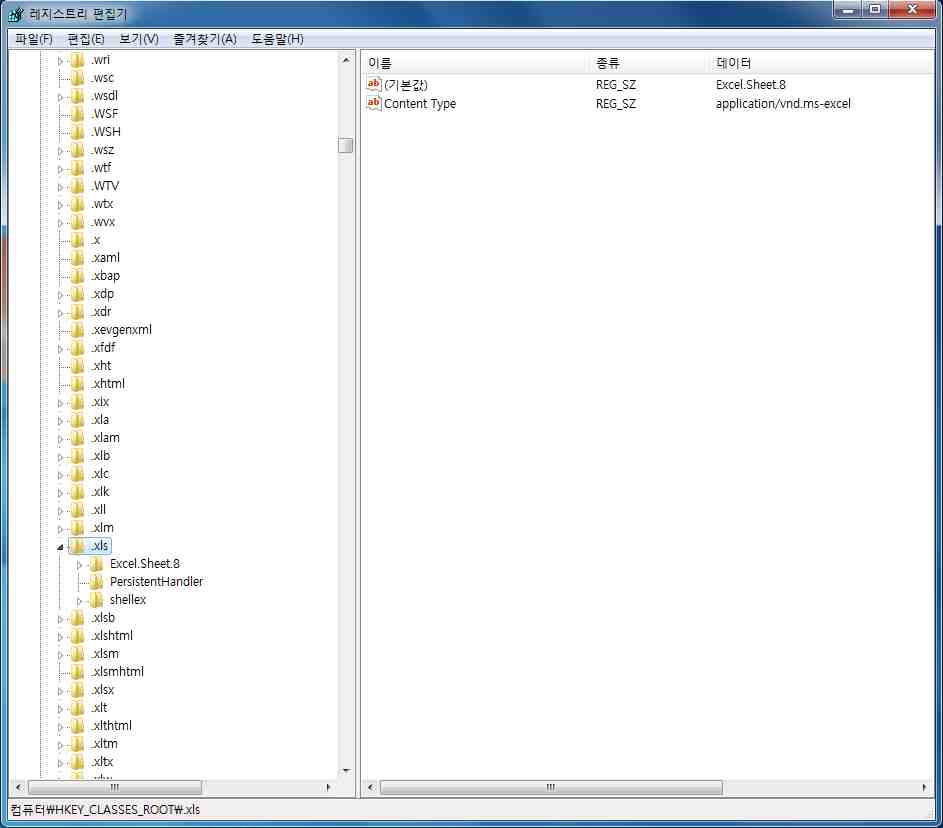Expand the .xlm key
This screenshot has height=828, width=943.
(x=60, y=529)
